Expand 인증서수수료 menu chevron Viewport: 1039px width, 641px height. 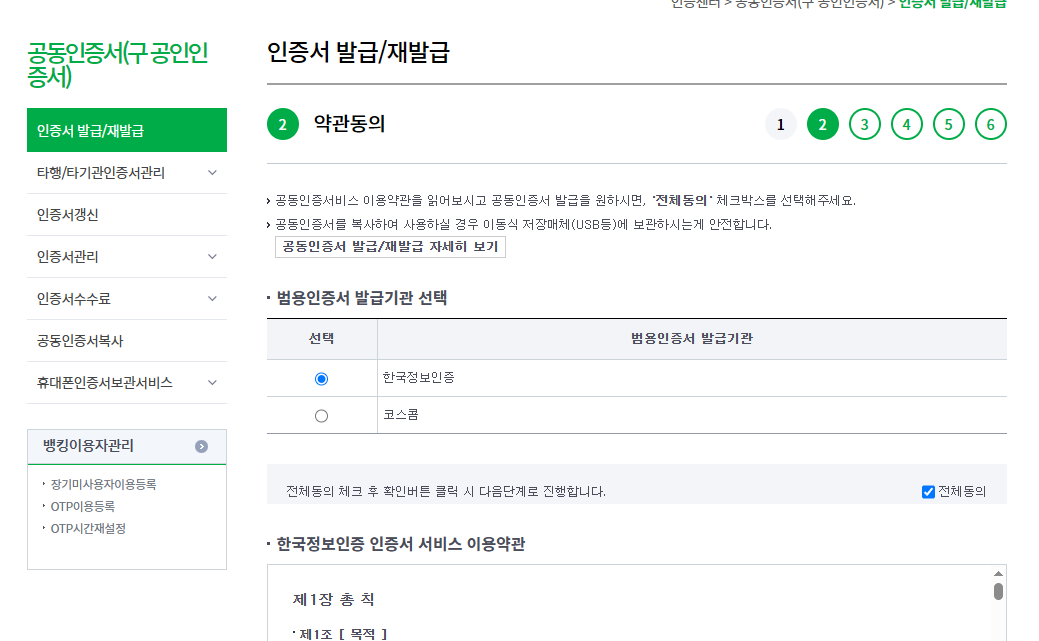[212, 299]
